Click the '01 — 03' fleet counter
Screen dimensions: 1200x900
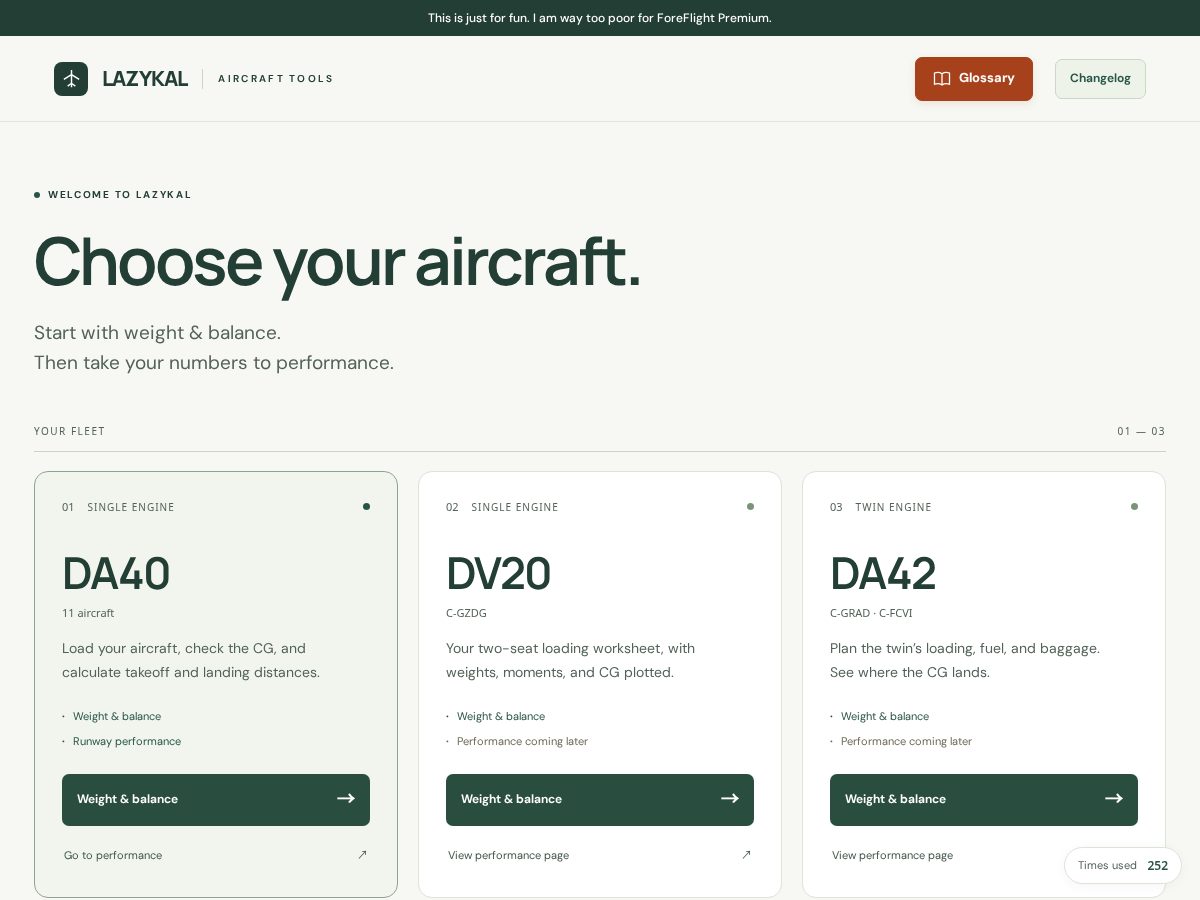pos(1141,432)
